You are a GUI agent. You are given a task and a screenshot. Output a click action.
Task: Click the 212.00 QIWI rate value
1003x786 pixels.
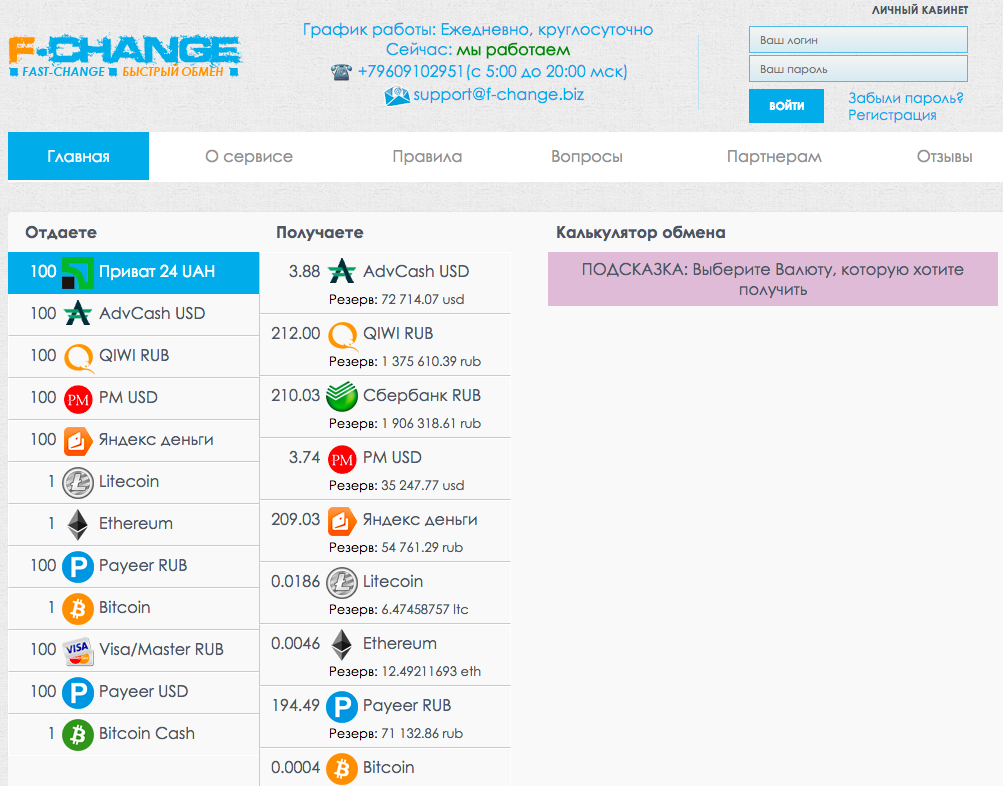click(296, 333)
